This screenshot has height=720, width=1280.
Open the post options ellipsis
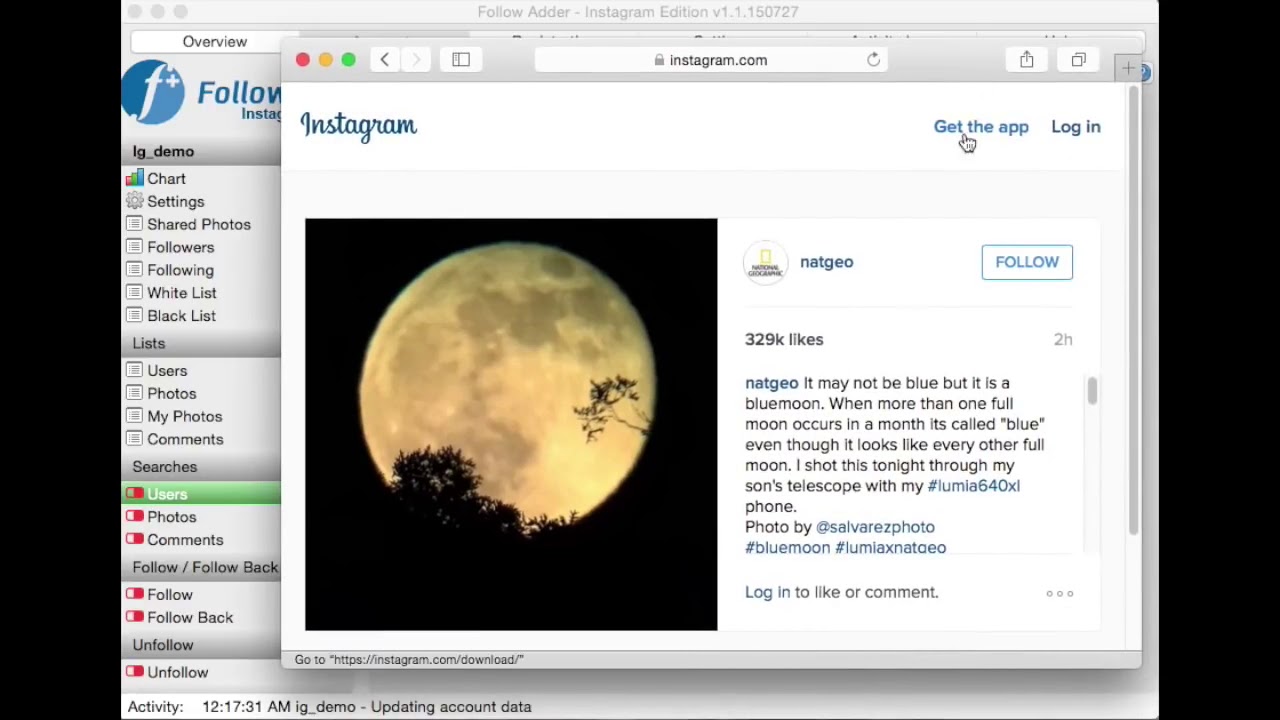pyautogui.click(x=1059, y=594)
